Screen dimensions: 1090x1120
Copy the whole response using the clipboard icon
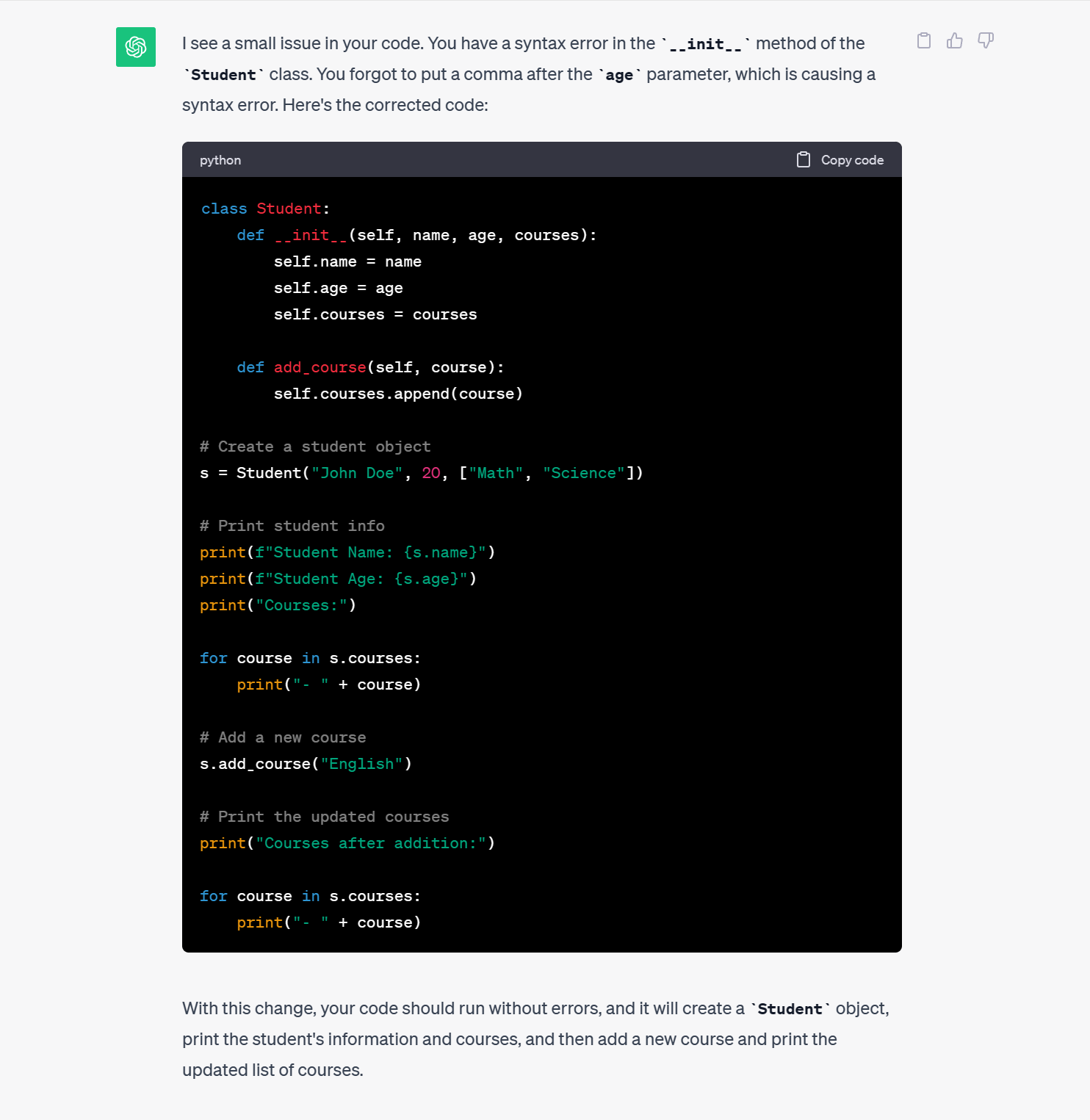coord(924,40)
